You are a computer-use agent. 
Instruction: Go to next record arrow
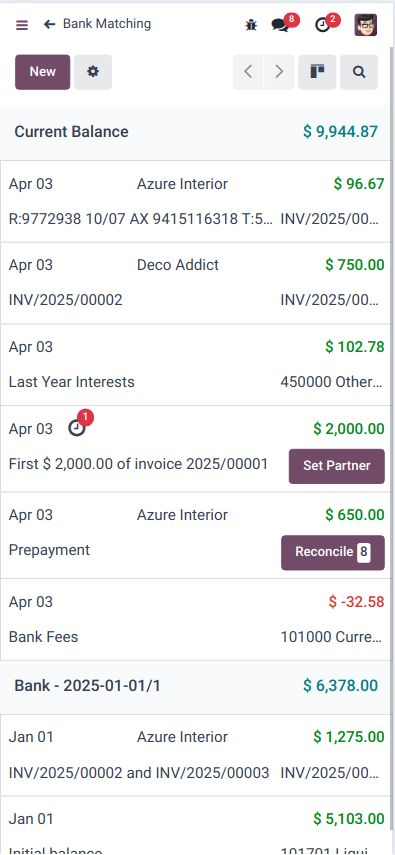[279, 72]
